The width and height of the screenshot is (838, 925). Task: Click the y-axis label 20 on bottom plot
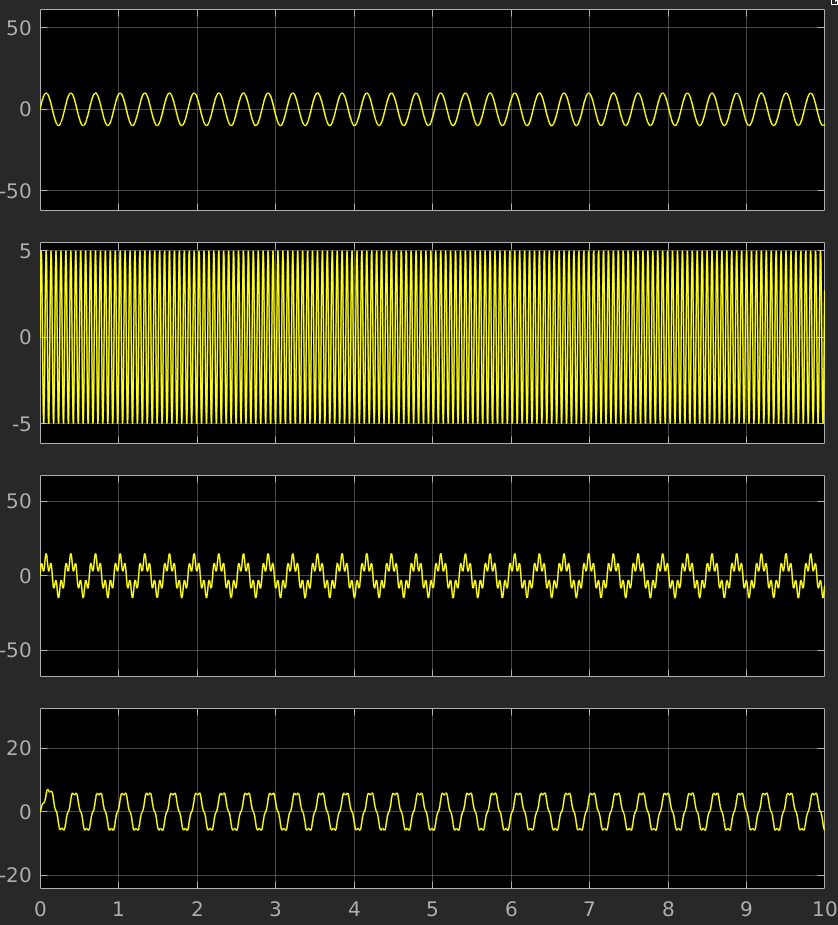click(22, 748)
